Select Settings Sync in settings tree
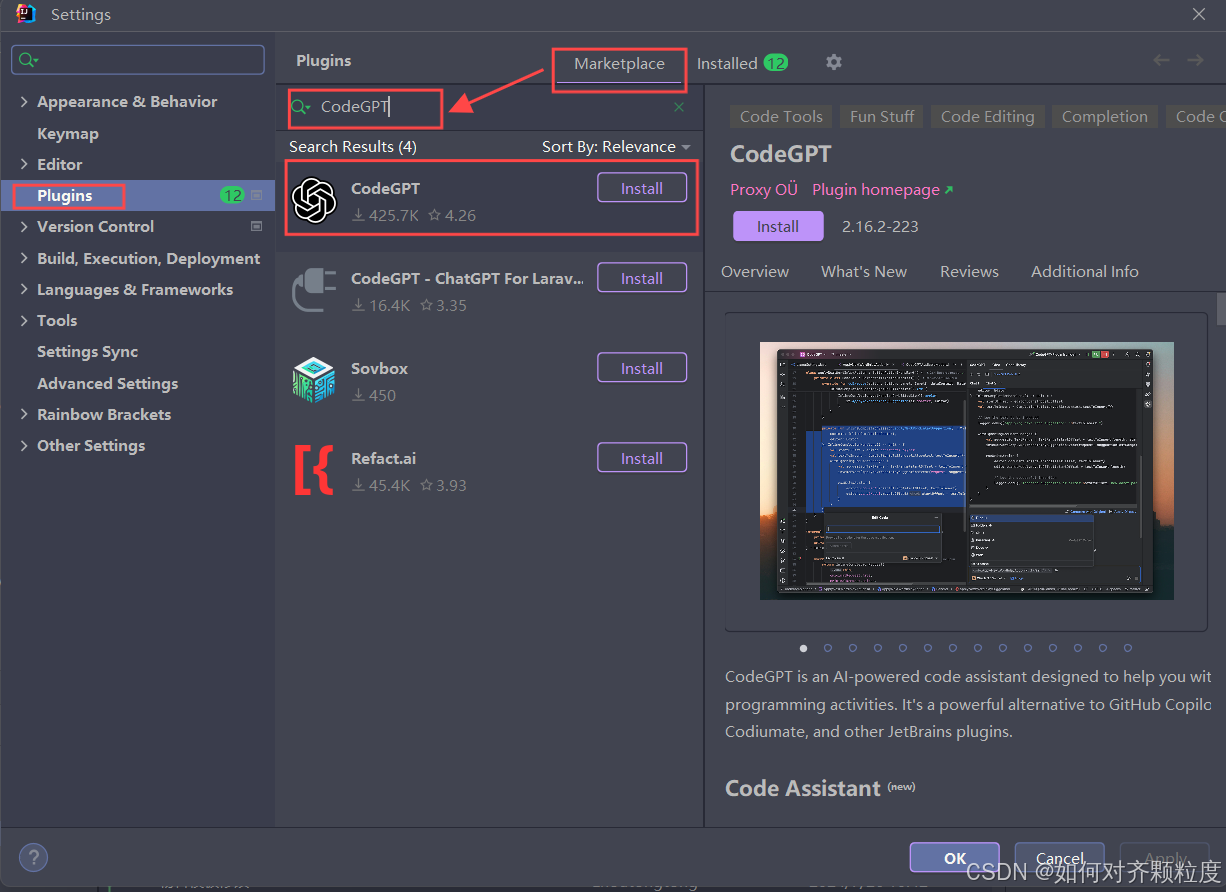 88,352
